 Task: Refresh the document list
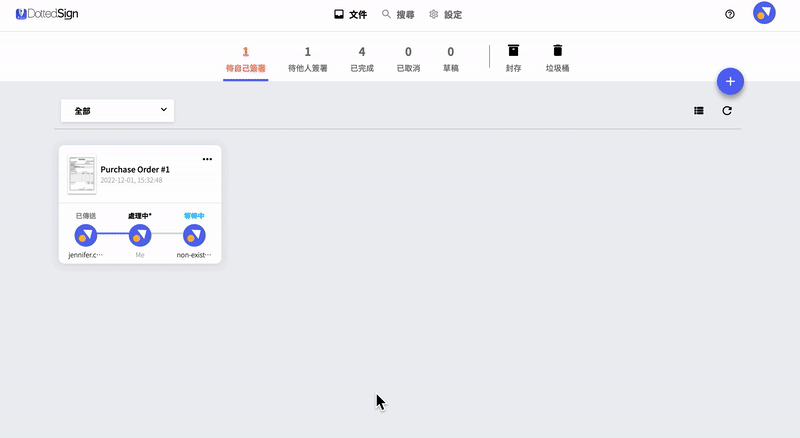pos(727,110)
